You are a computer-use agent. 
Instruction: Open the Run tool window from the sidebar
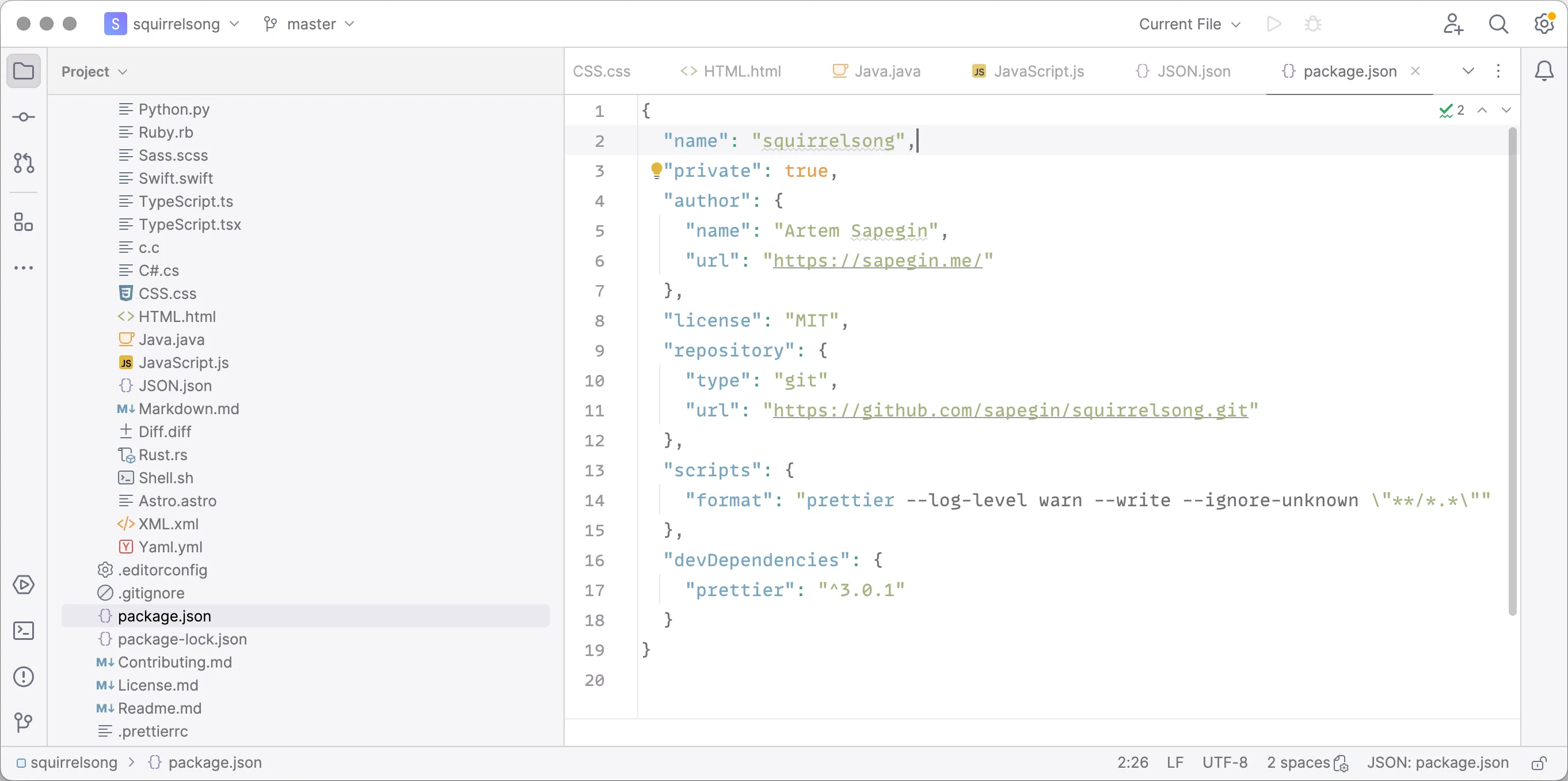click(24, 585)
